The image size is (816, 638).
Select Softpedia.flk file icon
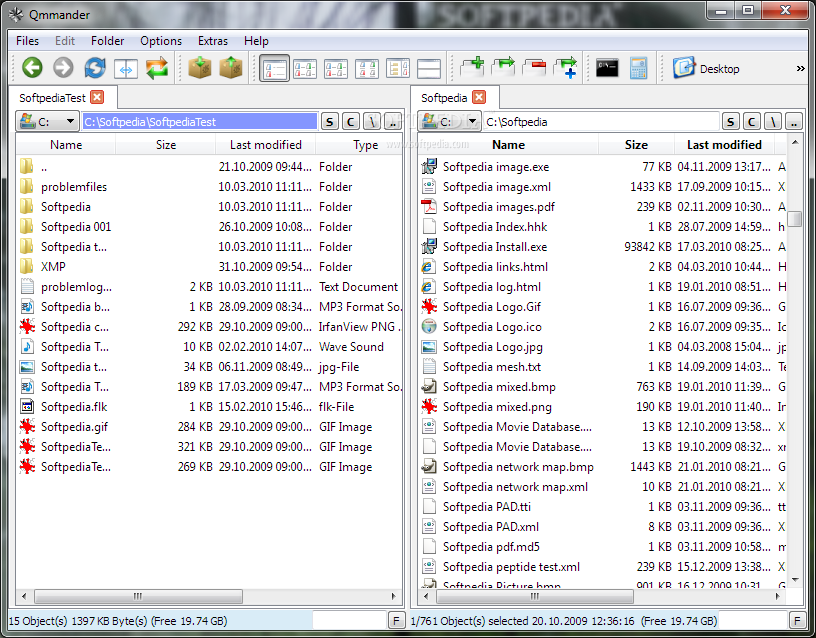(27, 406)
